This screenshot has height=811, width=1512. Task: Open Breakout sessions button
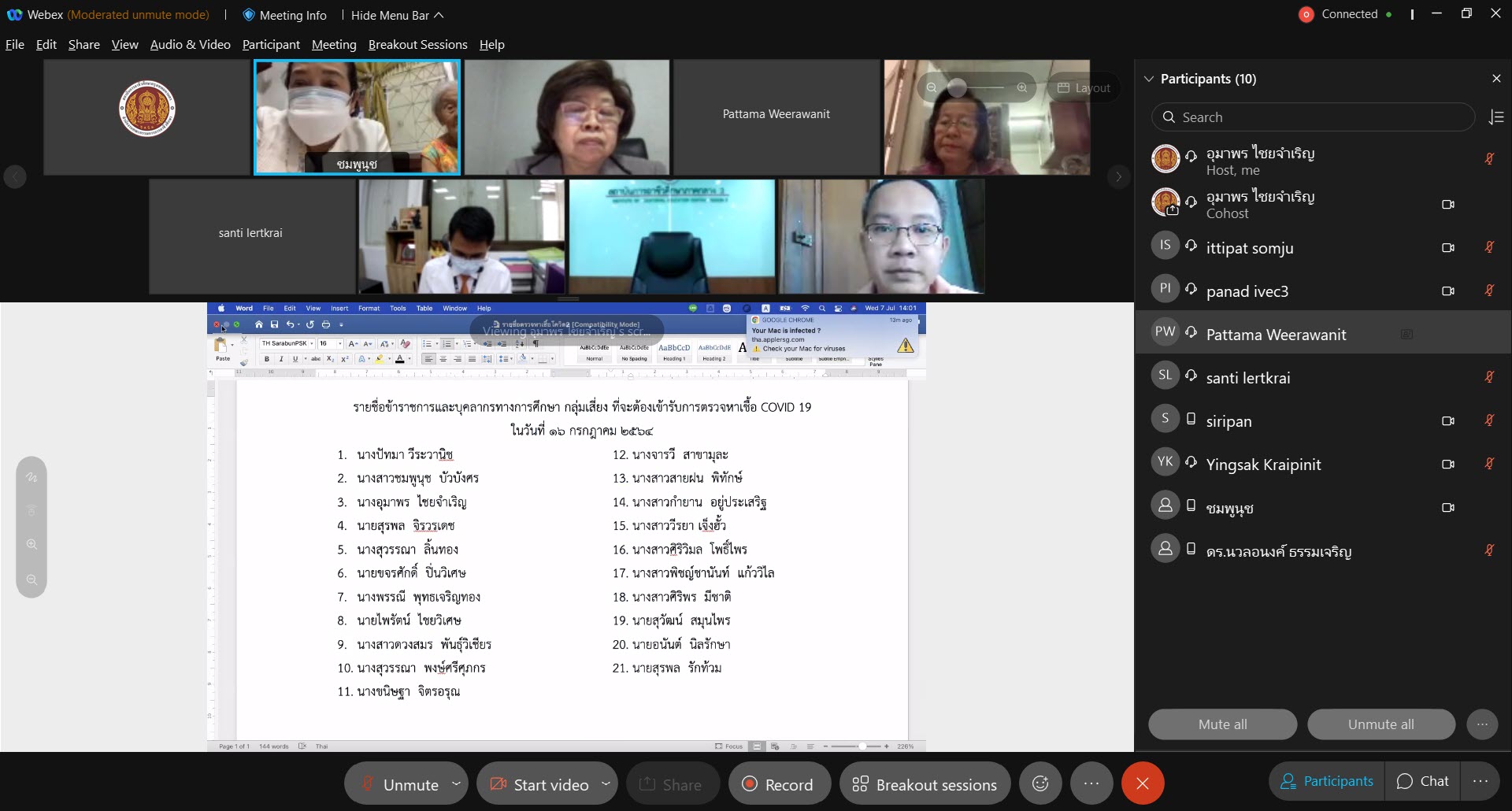[x=925, y=784]
